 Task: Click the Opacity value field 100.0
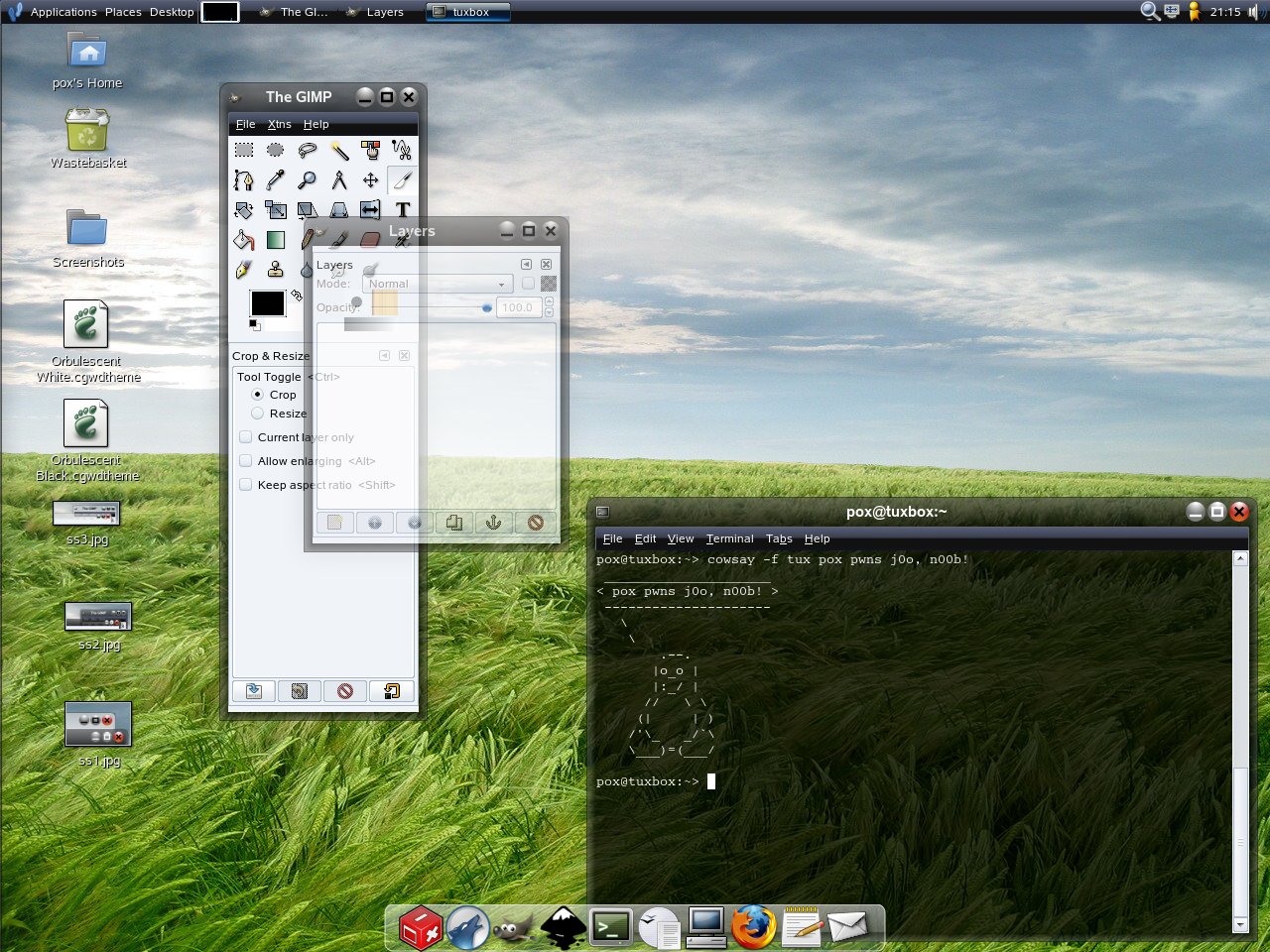pos(519,307)
